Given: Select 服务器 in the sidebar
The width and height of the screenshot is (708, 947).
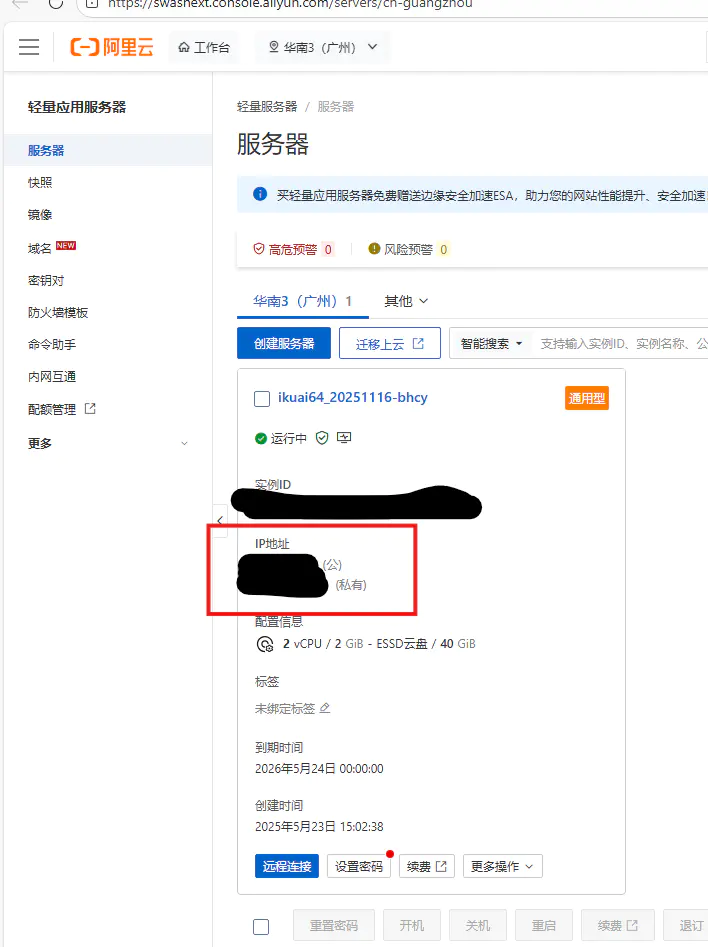Looking at the screenshot, I should coord(108,150).
